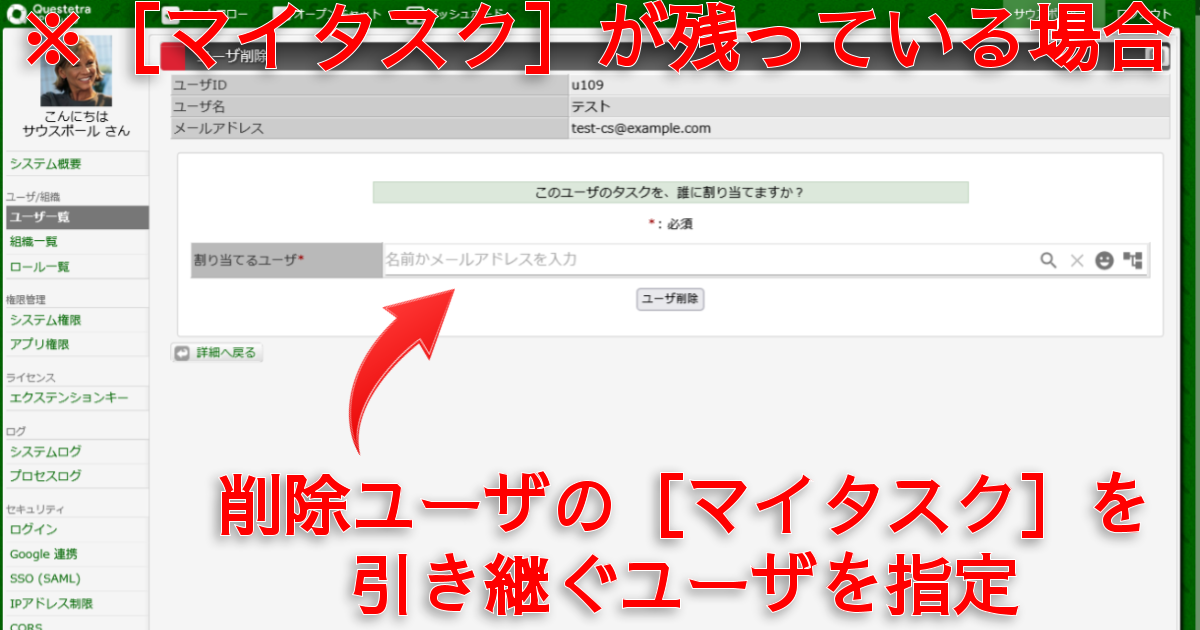Focus the 割り当てるユーザ name input field
The height and width of the screenshot is (630, 1200).
tap(700, 260)
